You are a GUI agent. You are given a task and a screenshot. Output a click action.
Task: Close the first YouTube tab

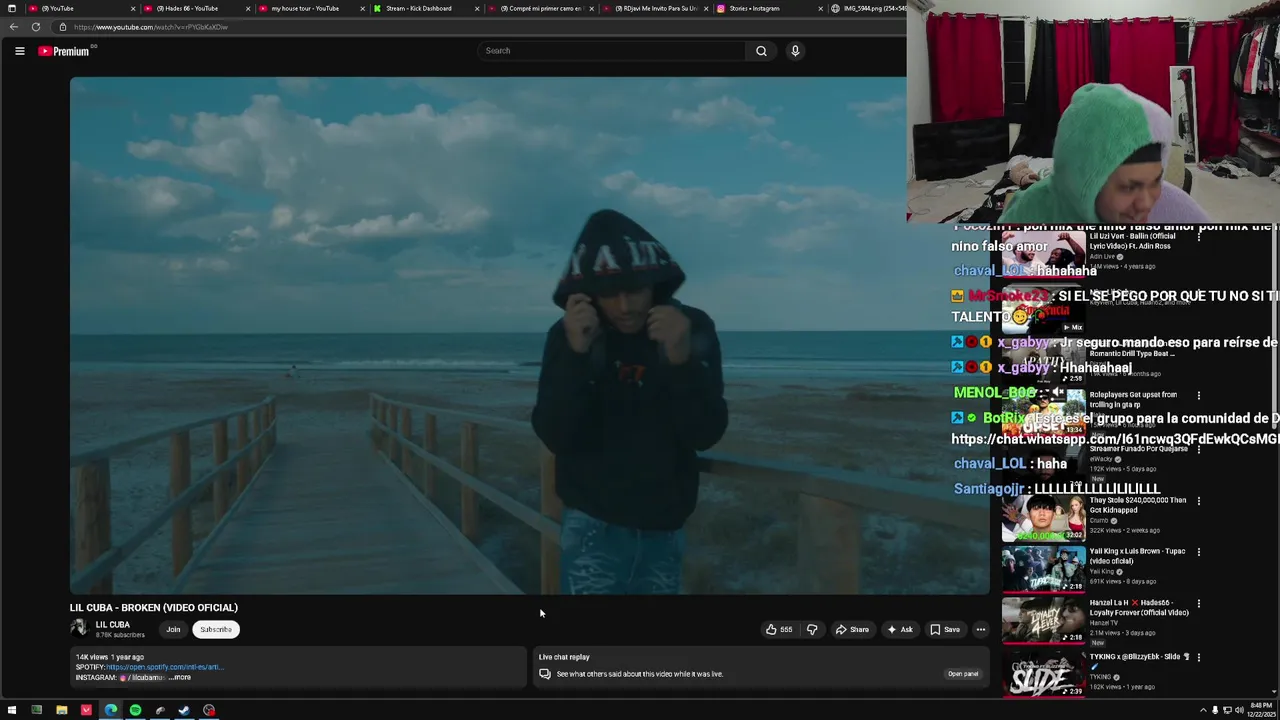tap(133, 8)
